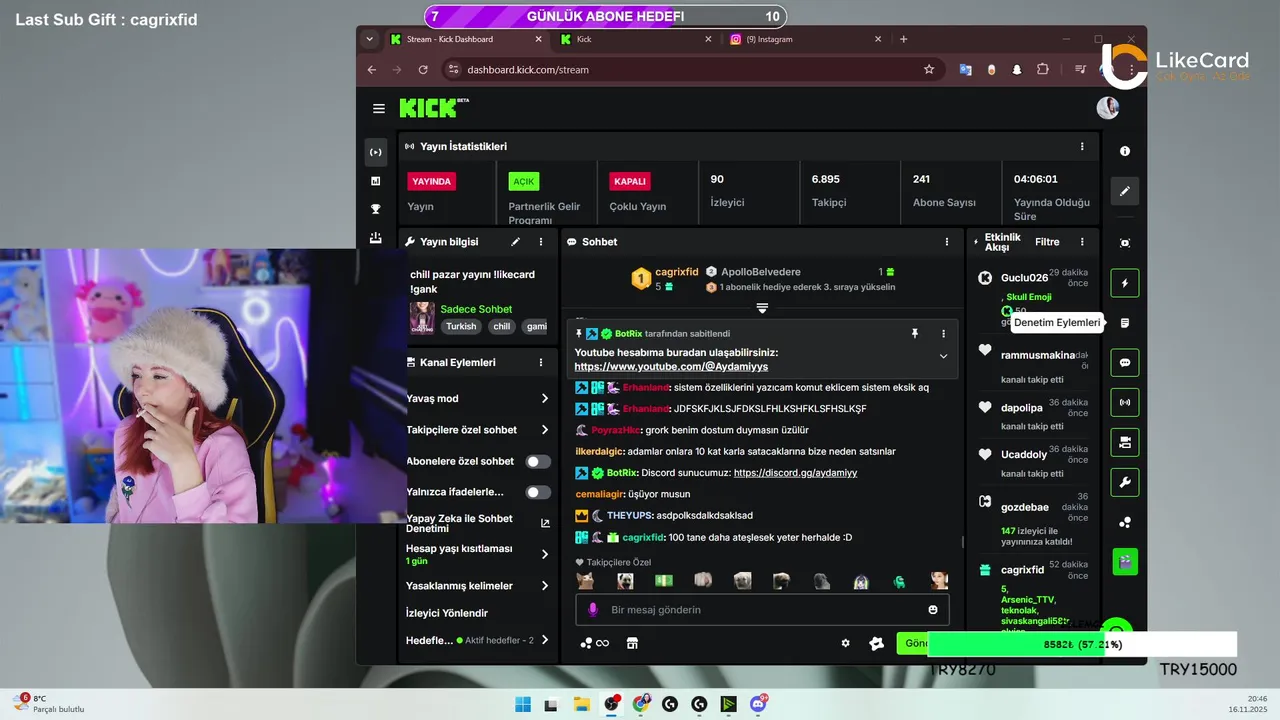The width and height of the screenshot is (1280, 720).
Task: Open the stream broadcast icon in the left sidebar
Action: [x=376, y=153]
